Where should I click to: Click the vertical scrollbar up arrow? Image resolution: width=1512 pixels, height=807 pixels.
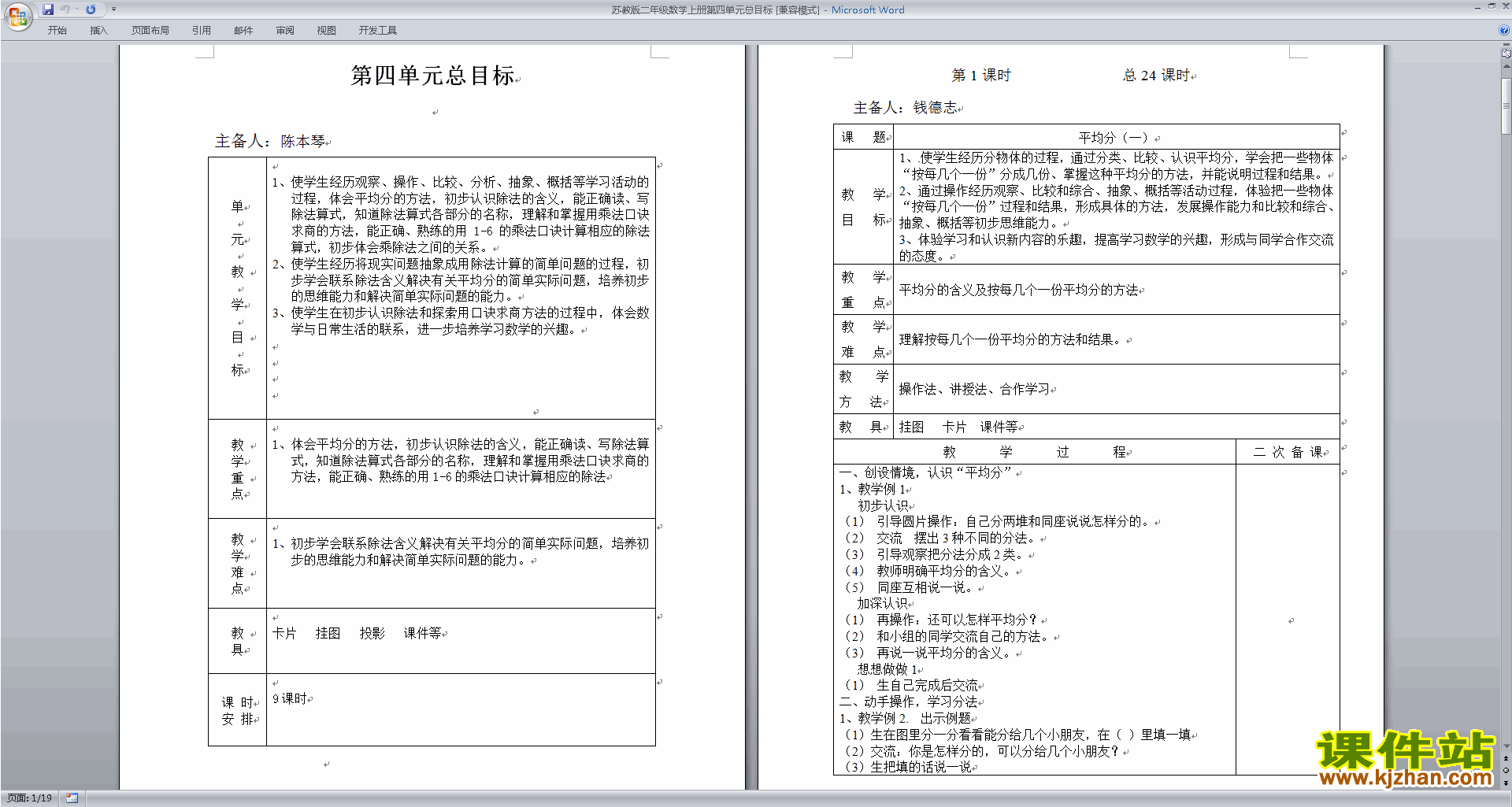tap(1506, 66)
